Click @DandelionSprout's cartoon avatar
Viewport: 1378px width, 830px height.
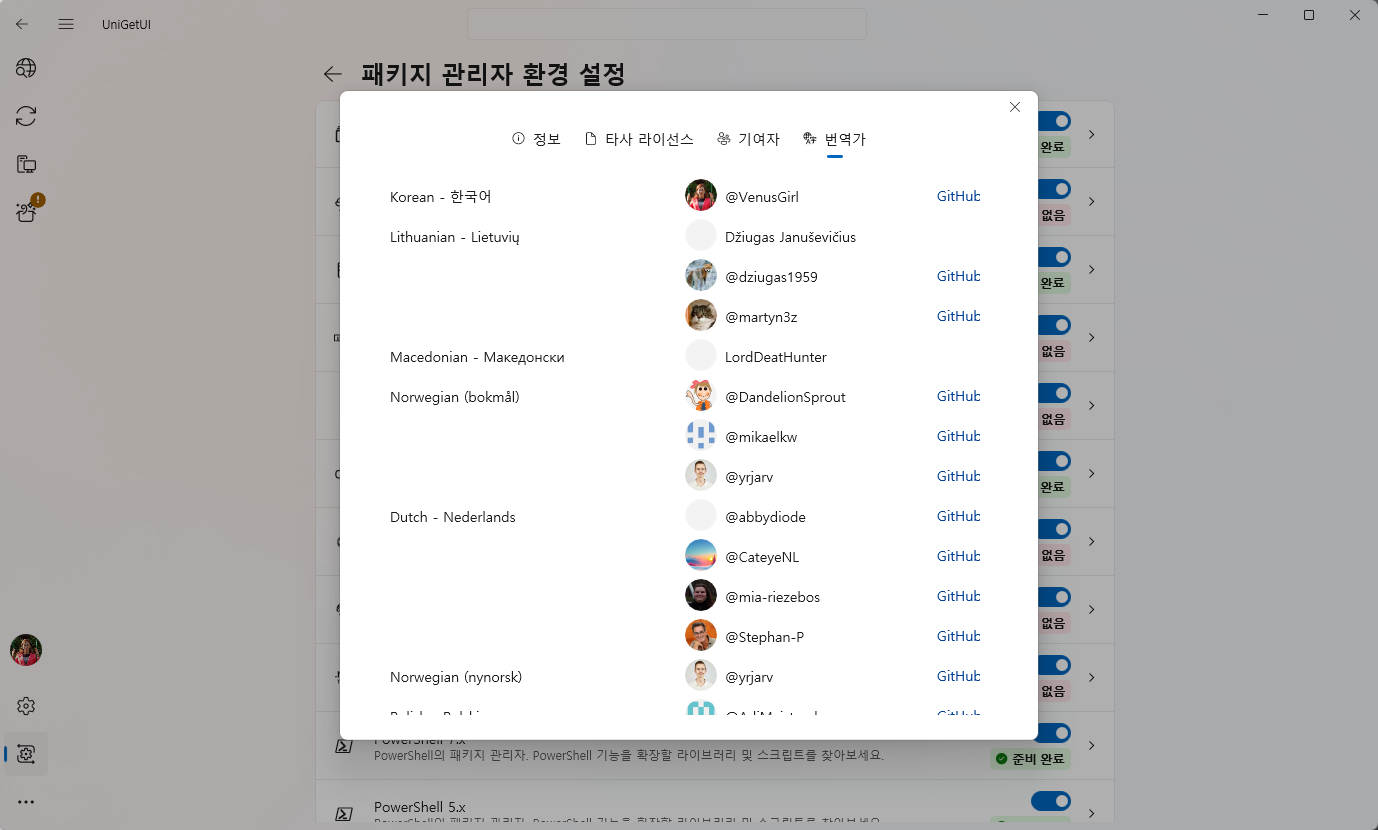701,396
